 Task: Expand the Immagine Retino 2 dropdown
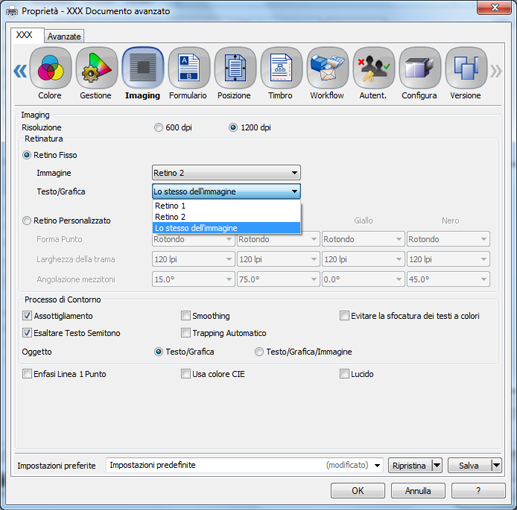[x=226, y=173]
